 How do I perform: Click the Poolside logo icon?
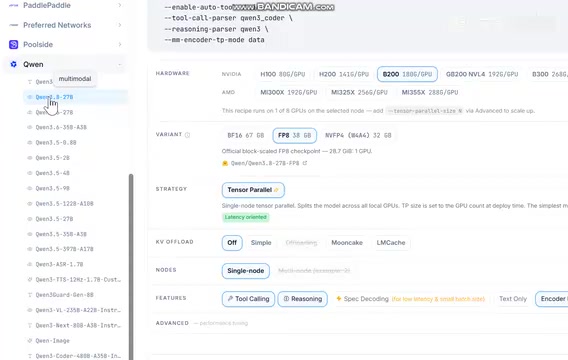pos(13,45)
